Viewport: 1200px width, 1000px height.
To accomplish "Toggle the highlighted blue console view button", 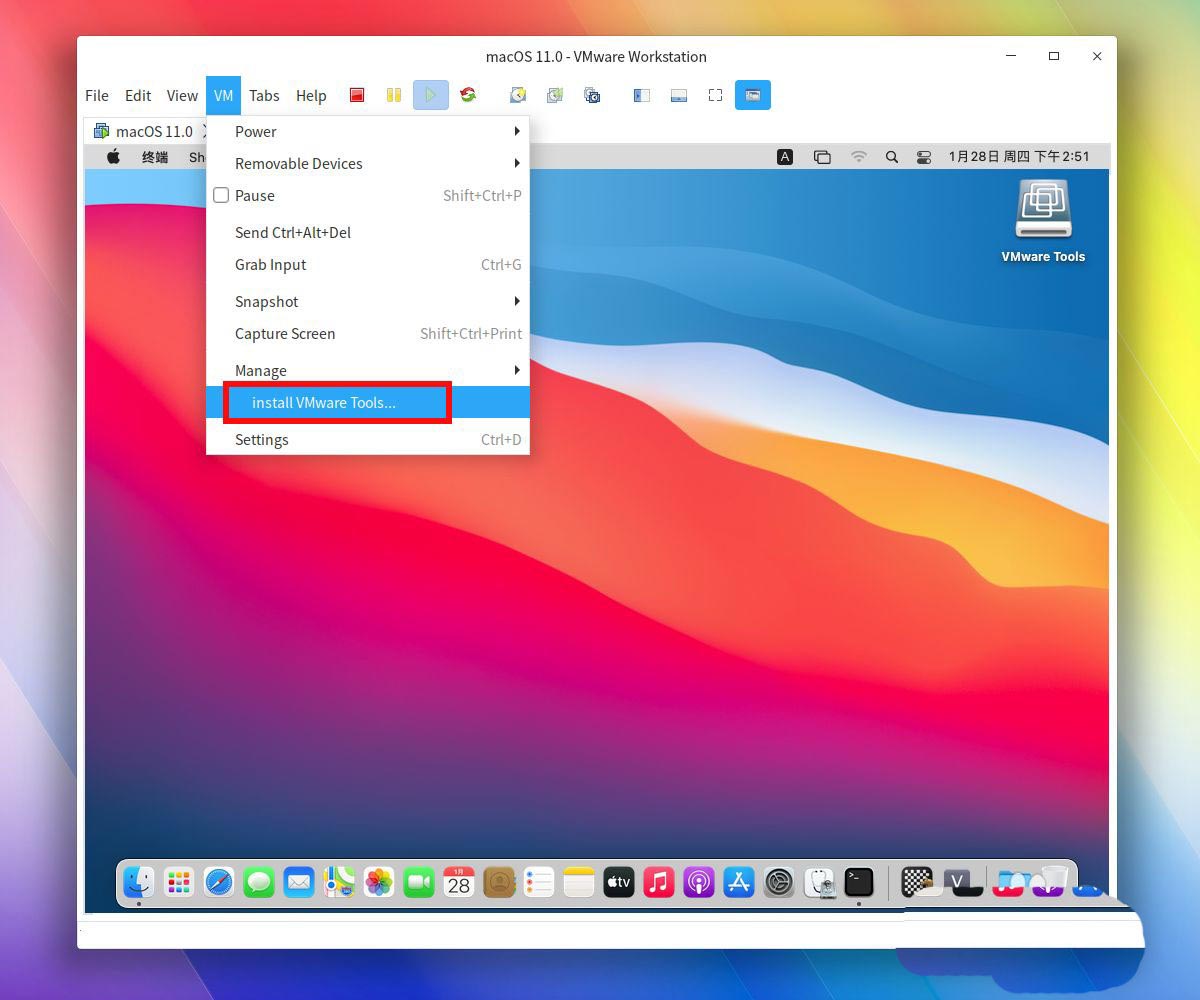I will pos(753,96).
